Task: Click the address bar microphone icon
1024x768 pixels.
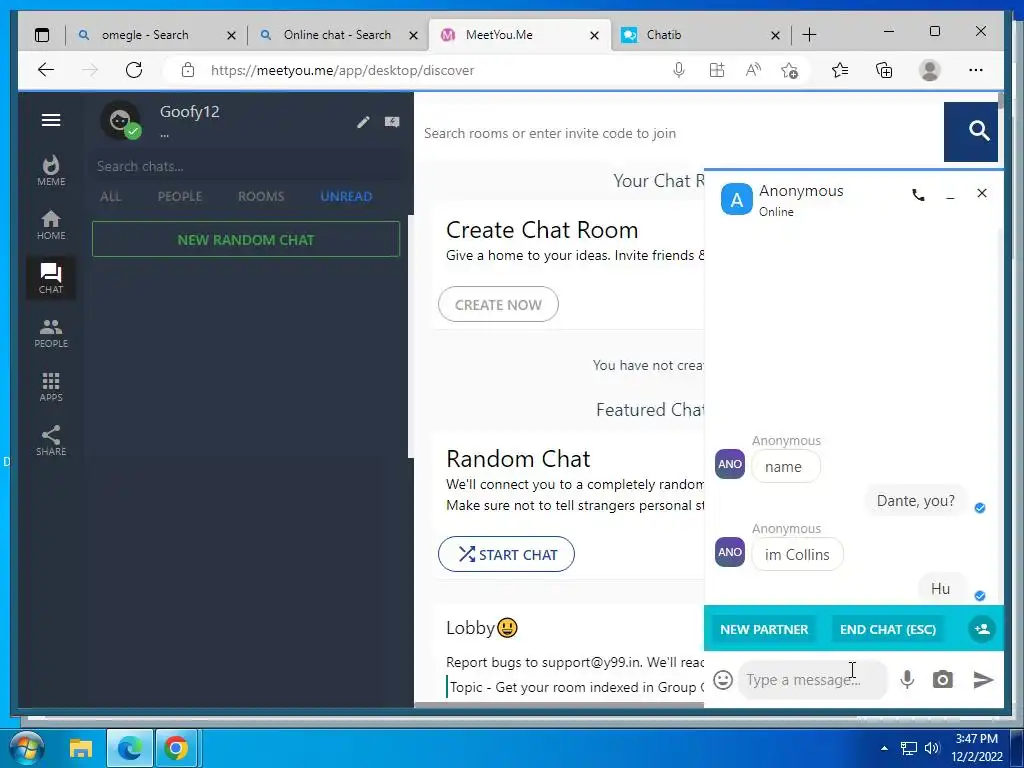Action: click(x=679, y=70)
